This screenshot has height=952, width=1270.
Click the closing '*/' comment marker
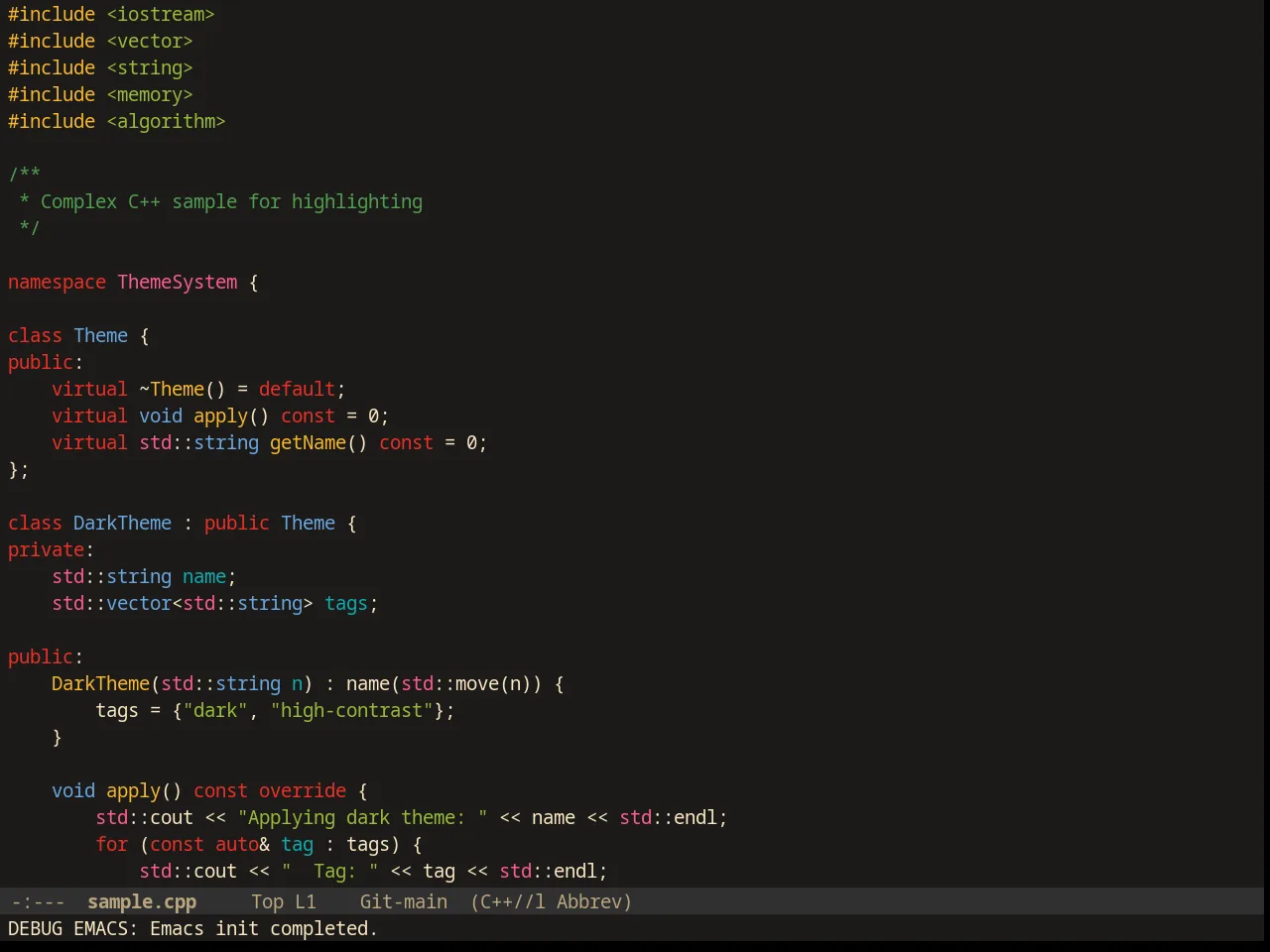(x=30, y=229)
